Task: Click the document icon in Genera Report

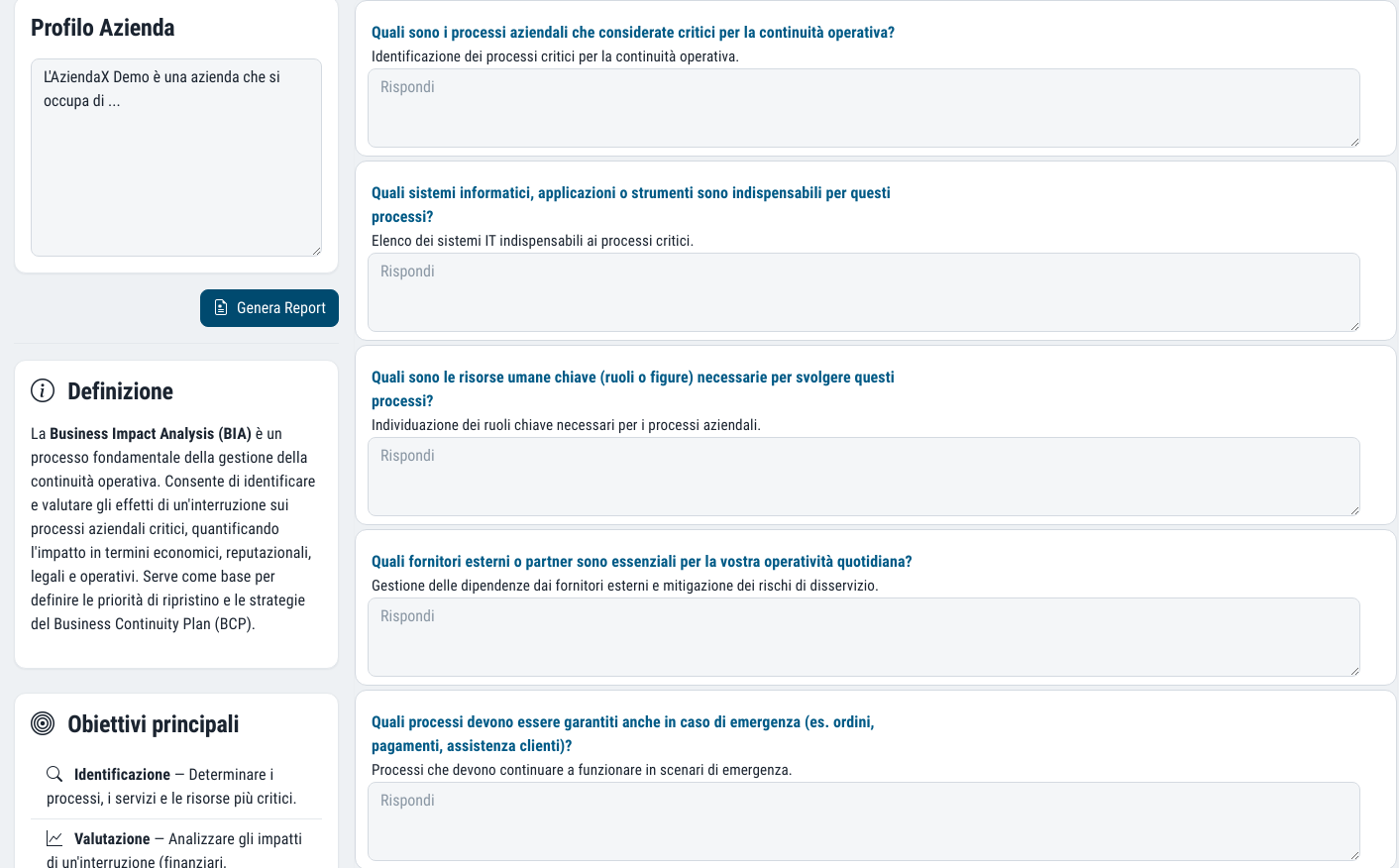Action: coord(221,308)
